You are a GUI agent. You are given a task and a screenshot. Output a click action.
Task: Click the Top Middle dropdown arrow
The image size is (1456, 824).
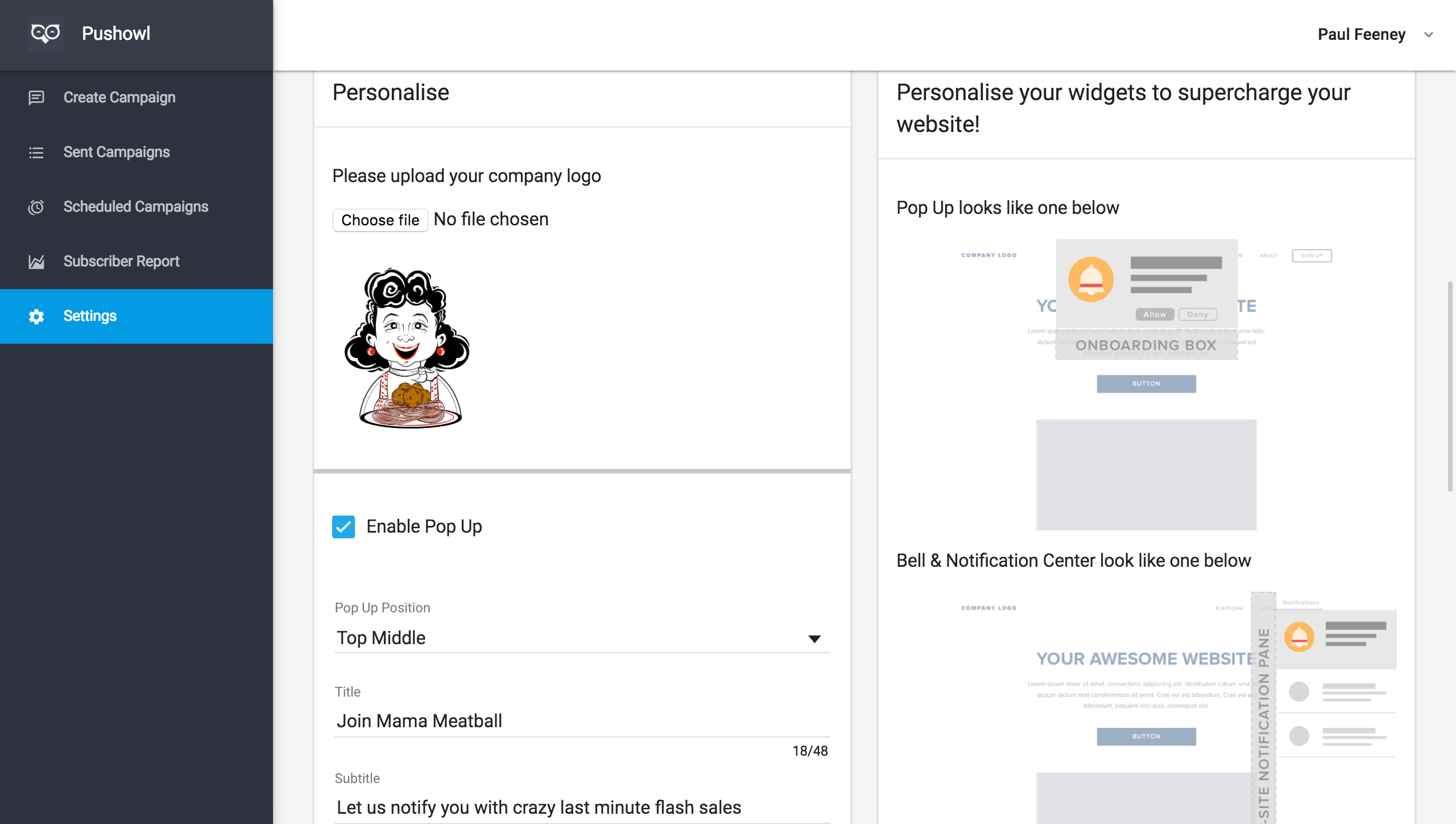pyautogui.click(x=814, y=639)
